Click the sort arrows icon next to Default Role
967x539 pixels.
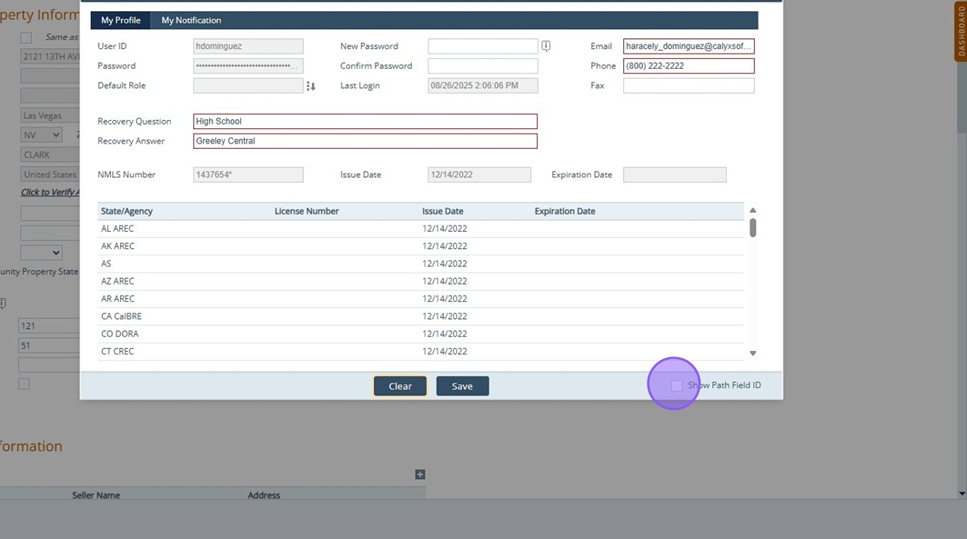(311, 87)
